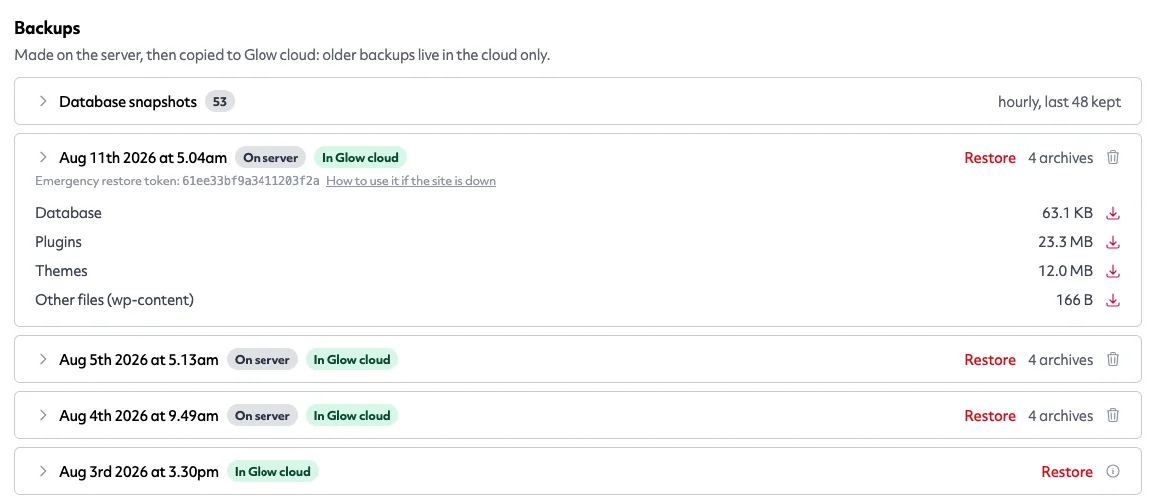Screen dimensions: 1152x503
Task: Download the Database archive
Action: tap(1113, 214)
